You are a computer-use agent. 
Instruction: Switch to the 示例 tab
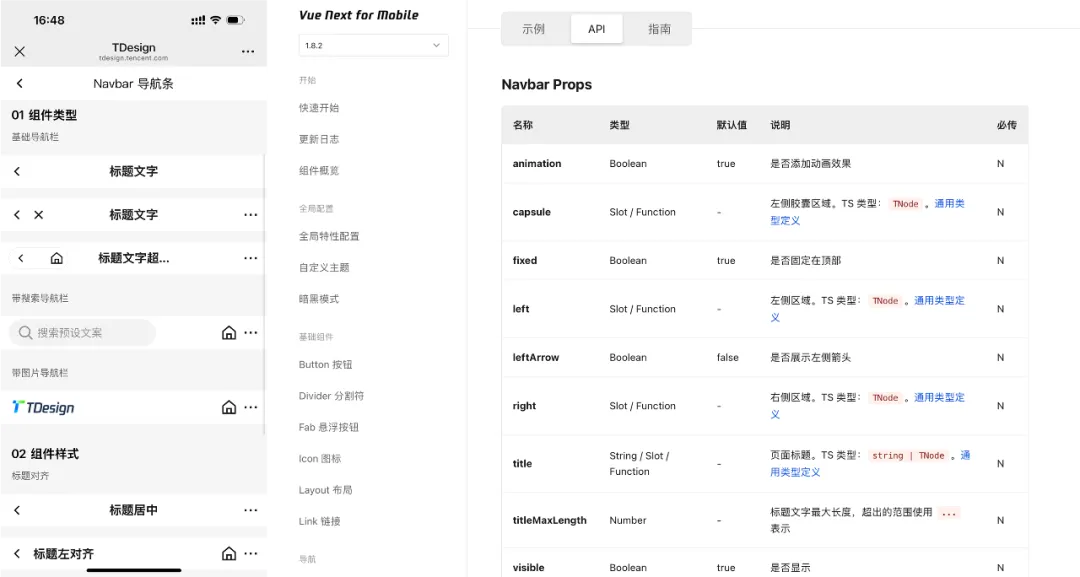tap(534, 29)
